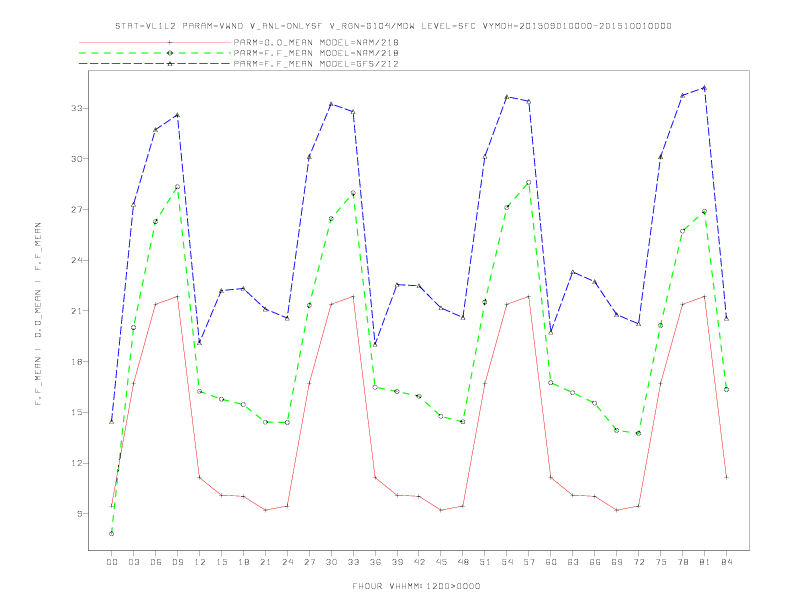Click blue GFS triangle data point at hour 00

(112, 422)
